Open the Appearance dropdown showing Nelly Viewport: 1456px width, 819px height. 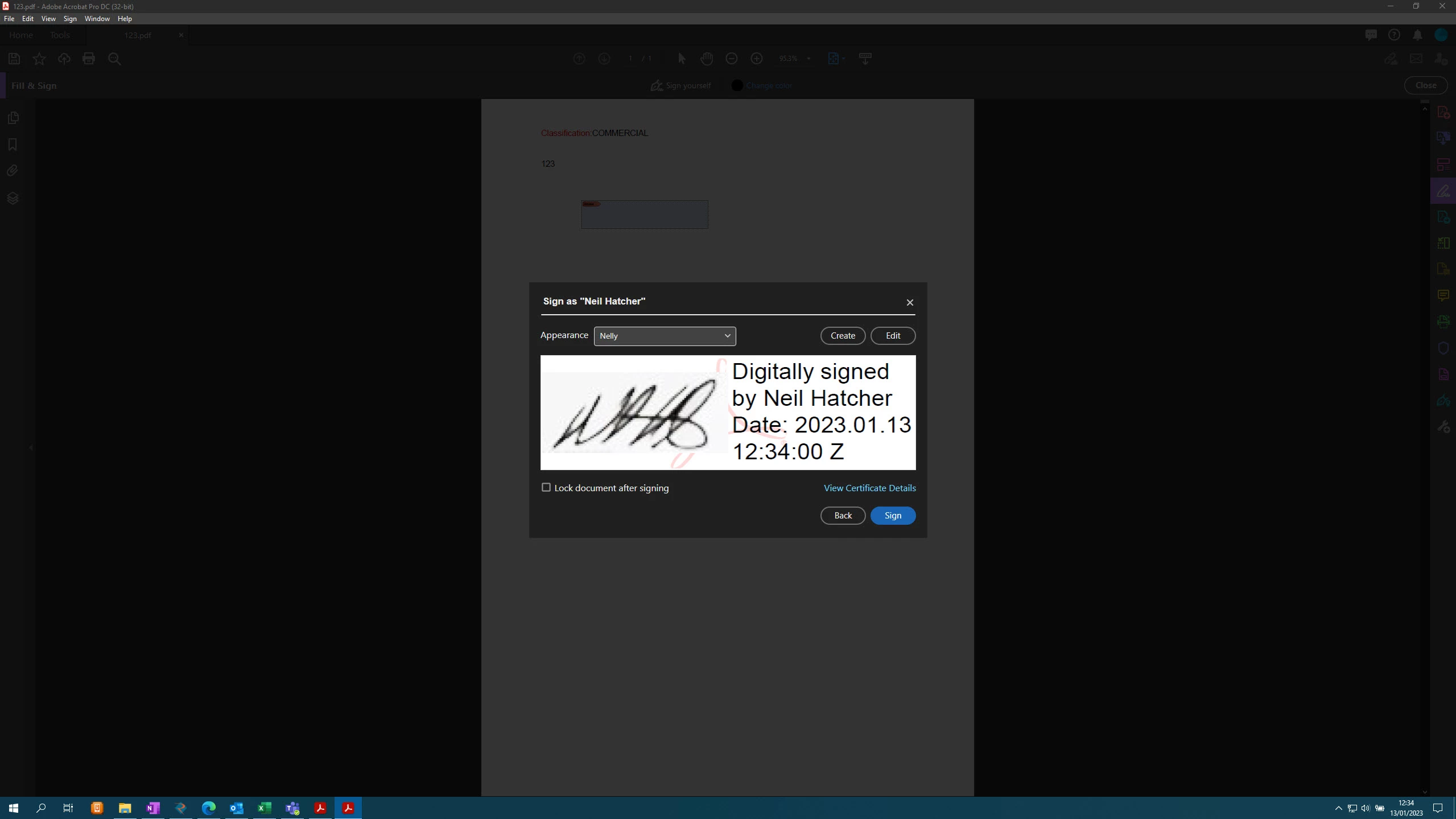pos(665,336)
